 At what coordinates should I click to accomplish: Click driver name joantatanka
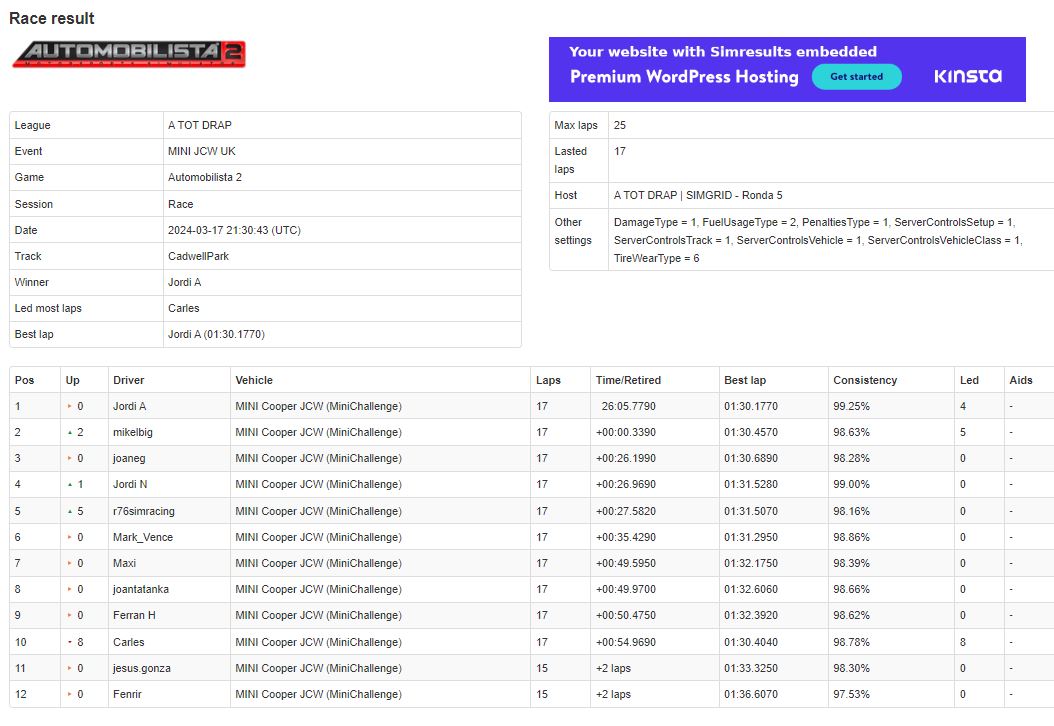point(140,590)
